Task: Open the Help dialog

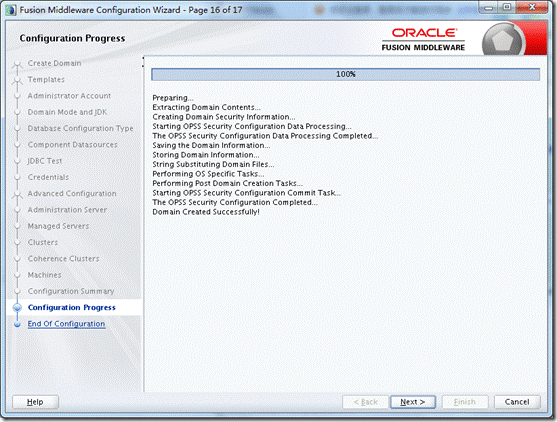Action: [x=35, y=402]
